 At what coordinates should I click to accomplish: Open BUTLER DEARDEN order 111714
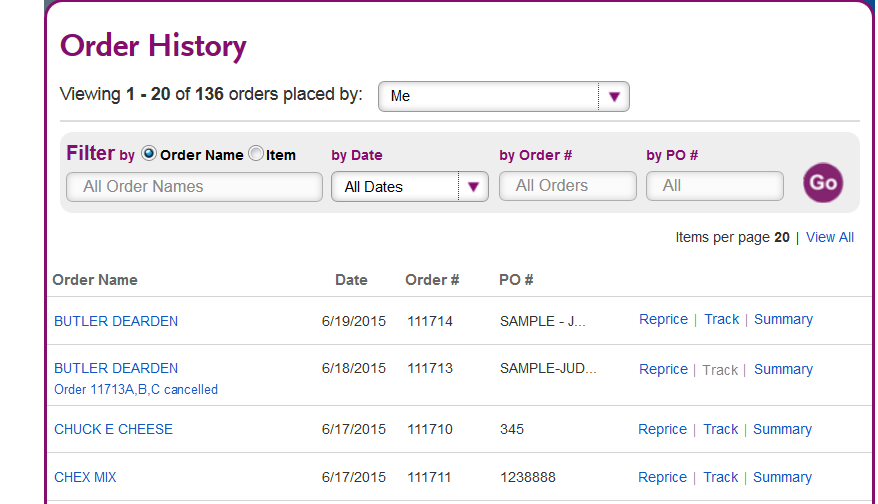tap(116, 321)
